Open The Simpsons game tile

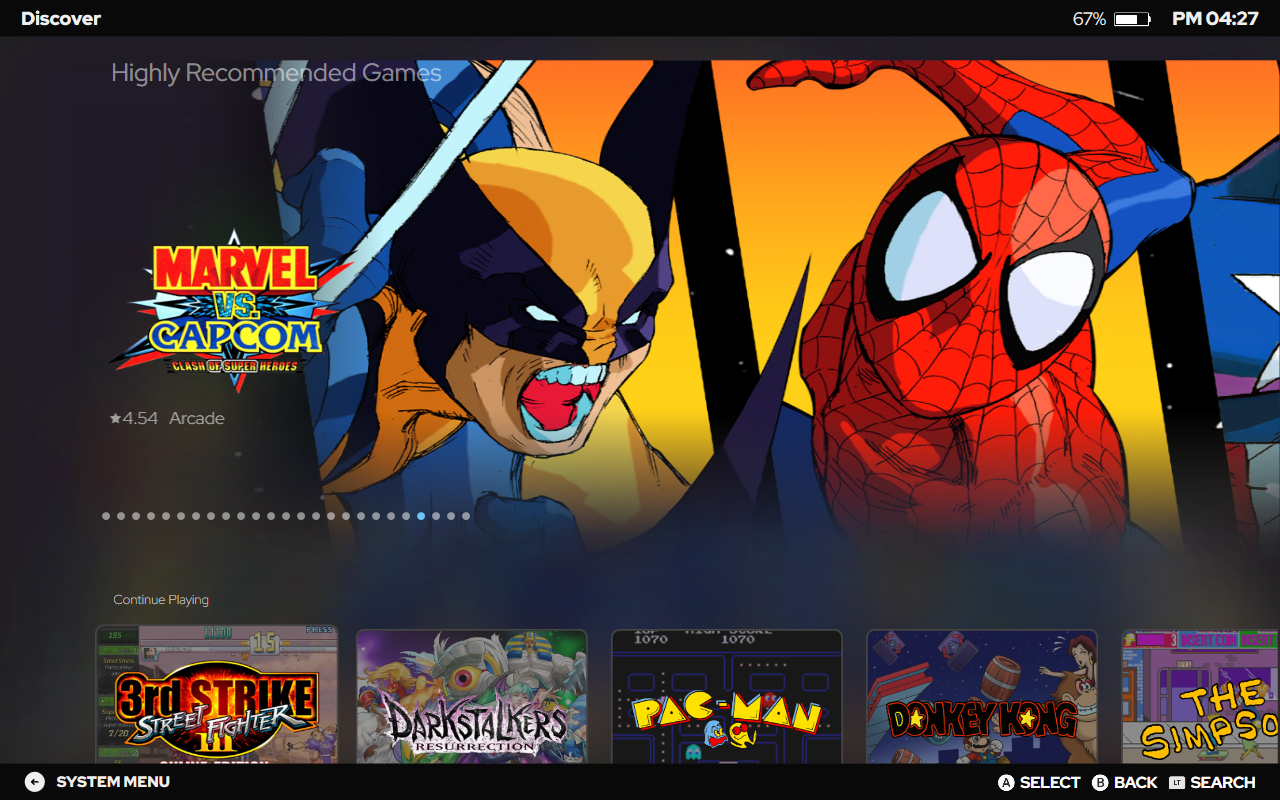[x=1201, y=697]
